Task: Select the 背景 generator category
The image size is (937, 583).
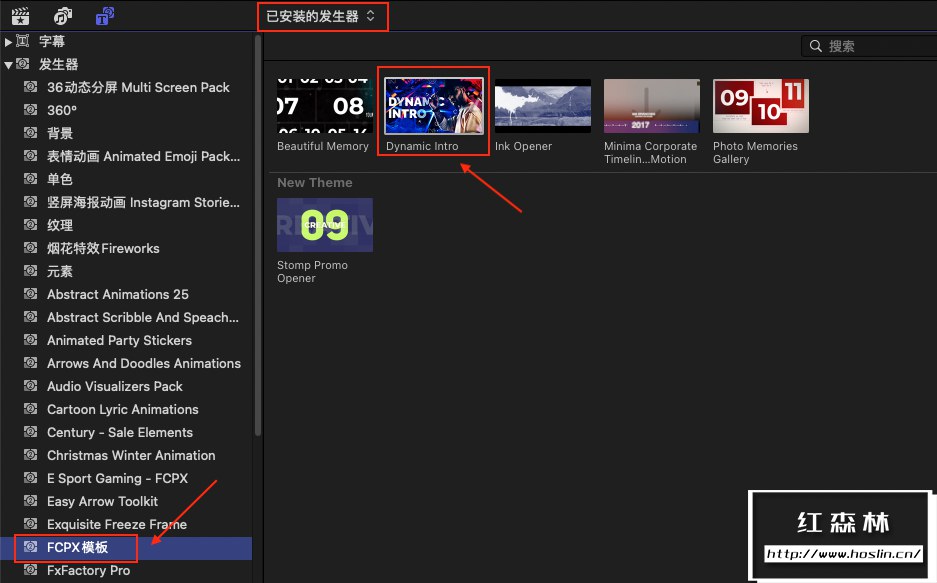Action: 126,133
